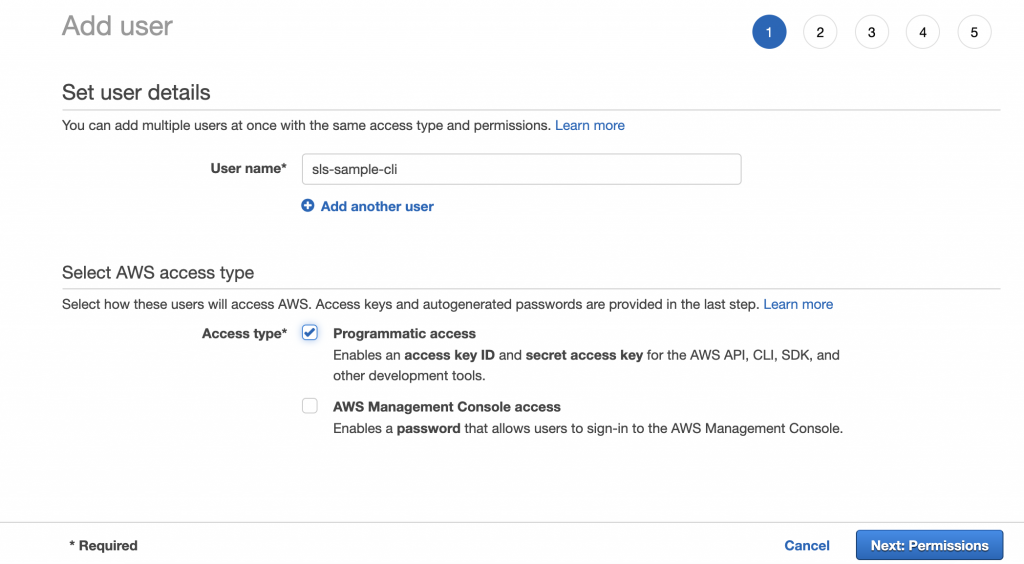Open Learn more link about access types
The height and width of the screenshot is (564, 1024).
pos(798,304)
